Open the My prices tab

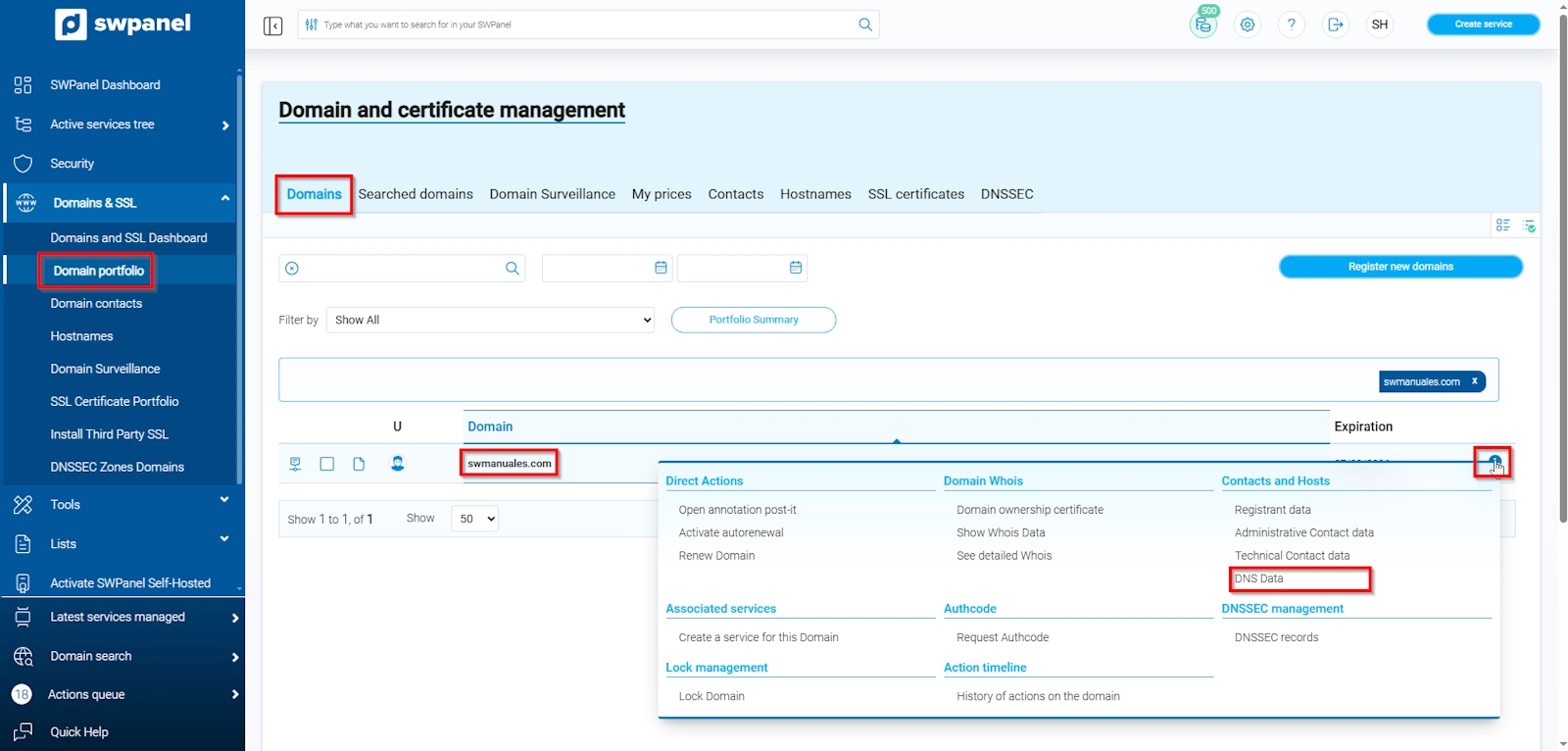click(661, 194)
